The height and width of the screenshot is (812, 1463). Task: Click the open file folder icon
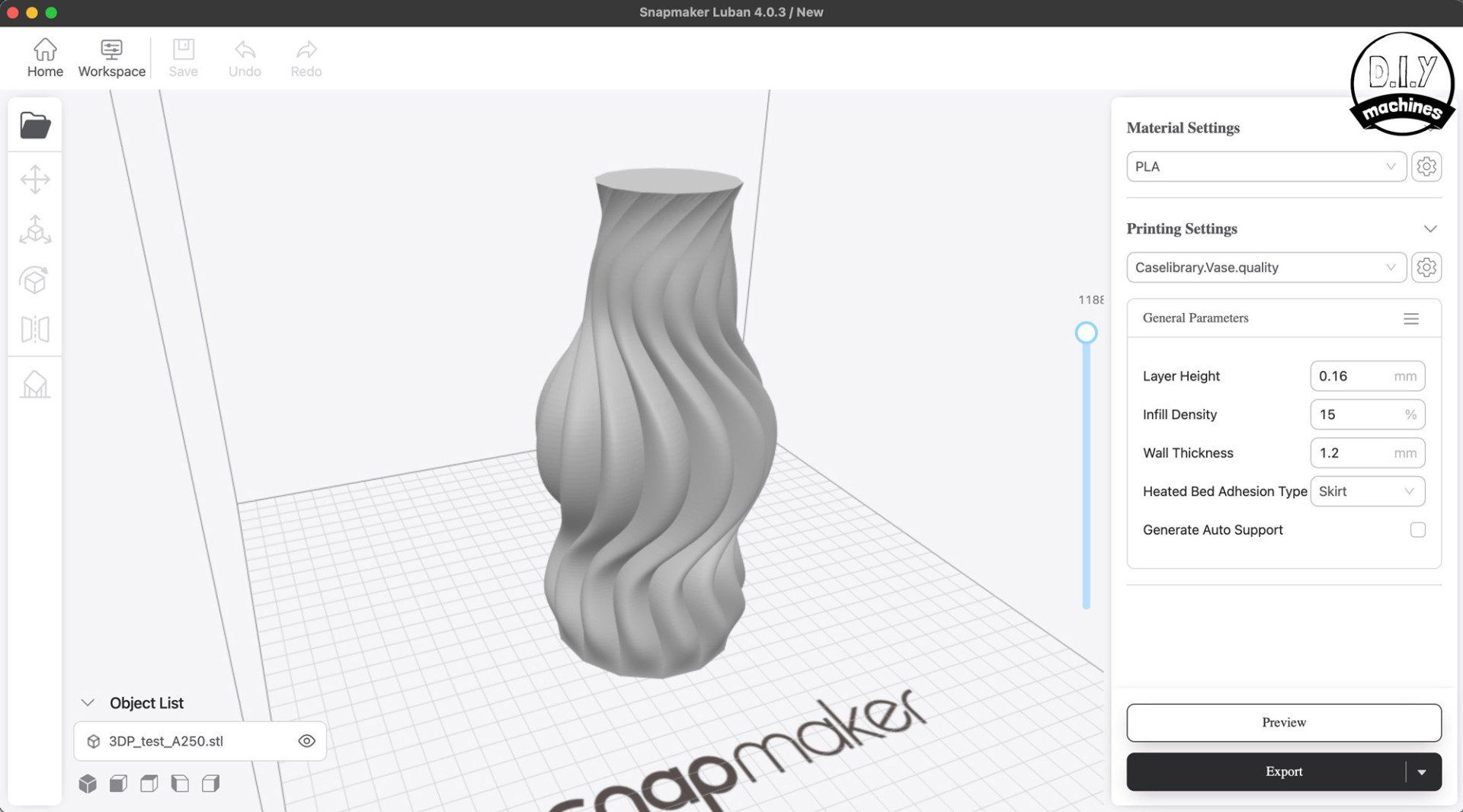(x=35, y=125)
